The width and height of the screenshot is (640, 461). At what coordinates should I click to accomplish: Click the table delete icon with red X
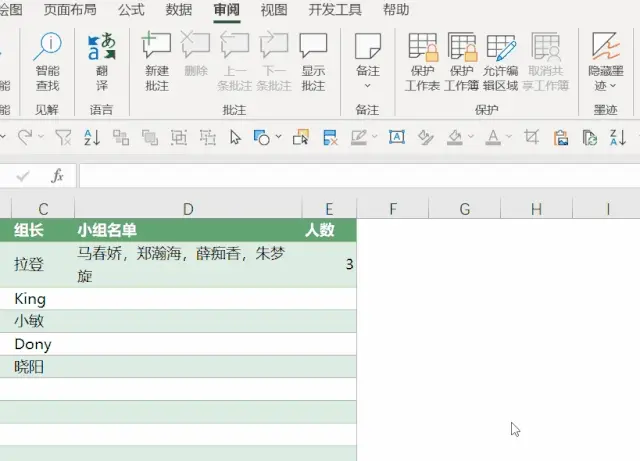click(330, 138)
